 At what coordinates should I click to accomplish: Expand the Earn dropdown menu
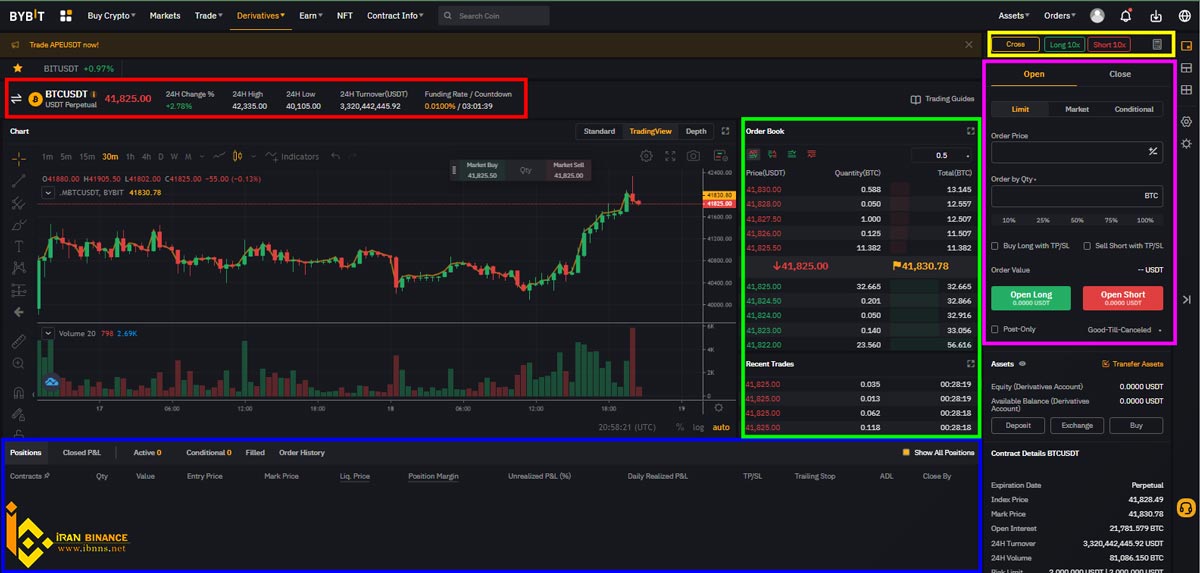312,16
